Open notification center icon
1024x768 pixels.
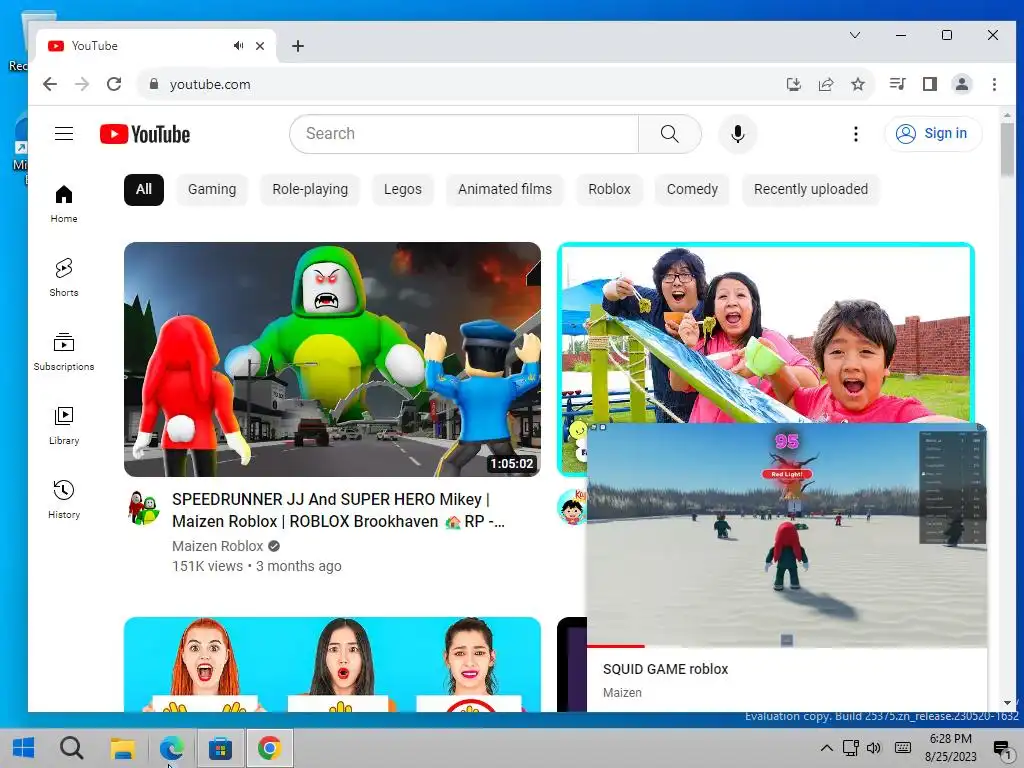(1002, 748)
